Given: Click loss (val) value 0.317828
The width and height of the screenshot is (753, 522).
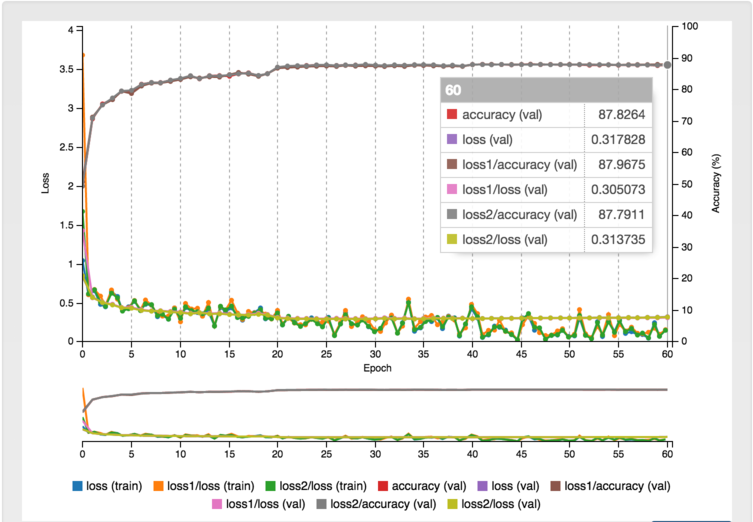Looking at the screenshot, I should click(618, 140).
